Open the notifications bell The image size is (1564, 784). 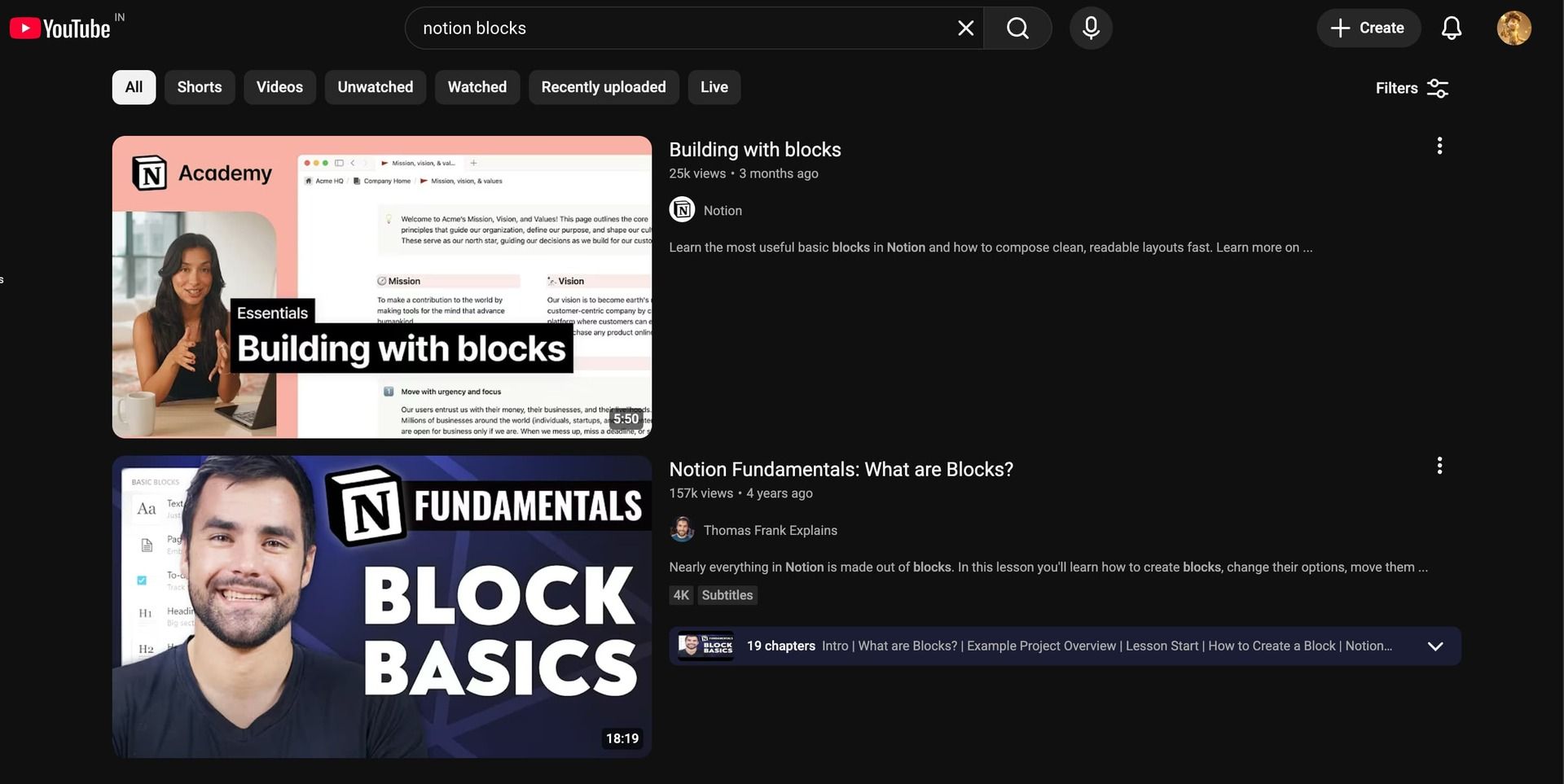(1452, 28)
